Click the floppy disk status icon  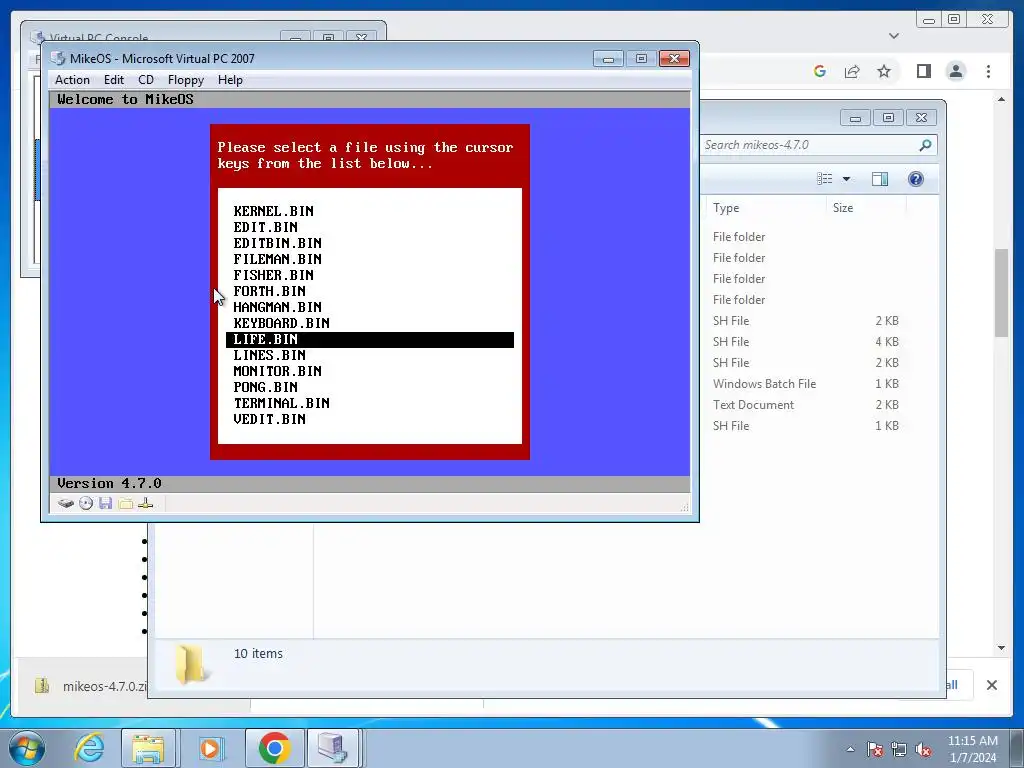pyautogui.click(x=106, y=504)
